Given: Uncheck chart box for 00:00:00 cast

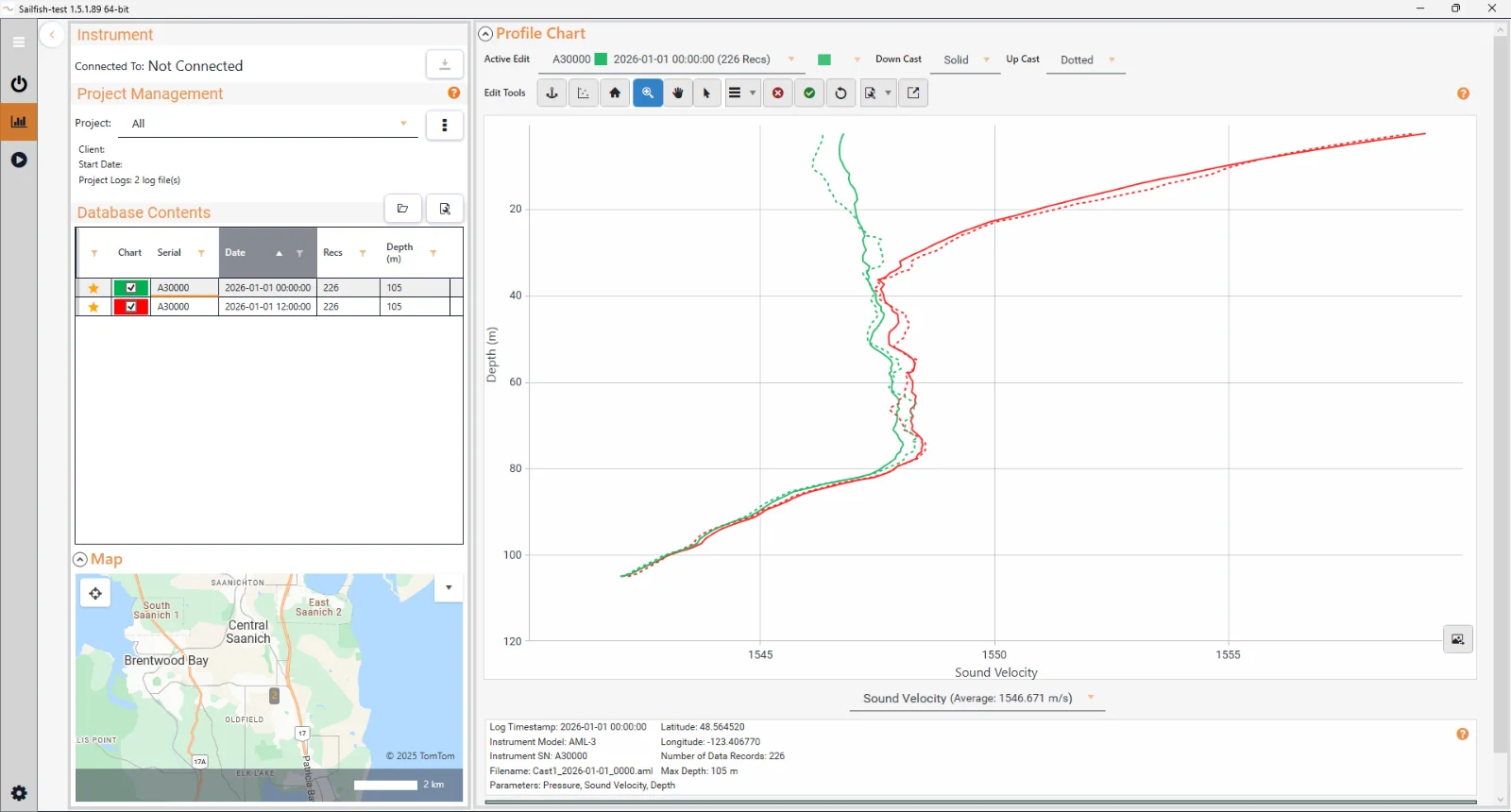Looking at the screenshot, I should [131, 288].
